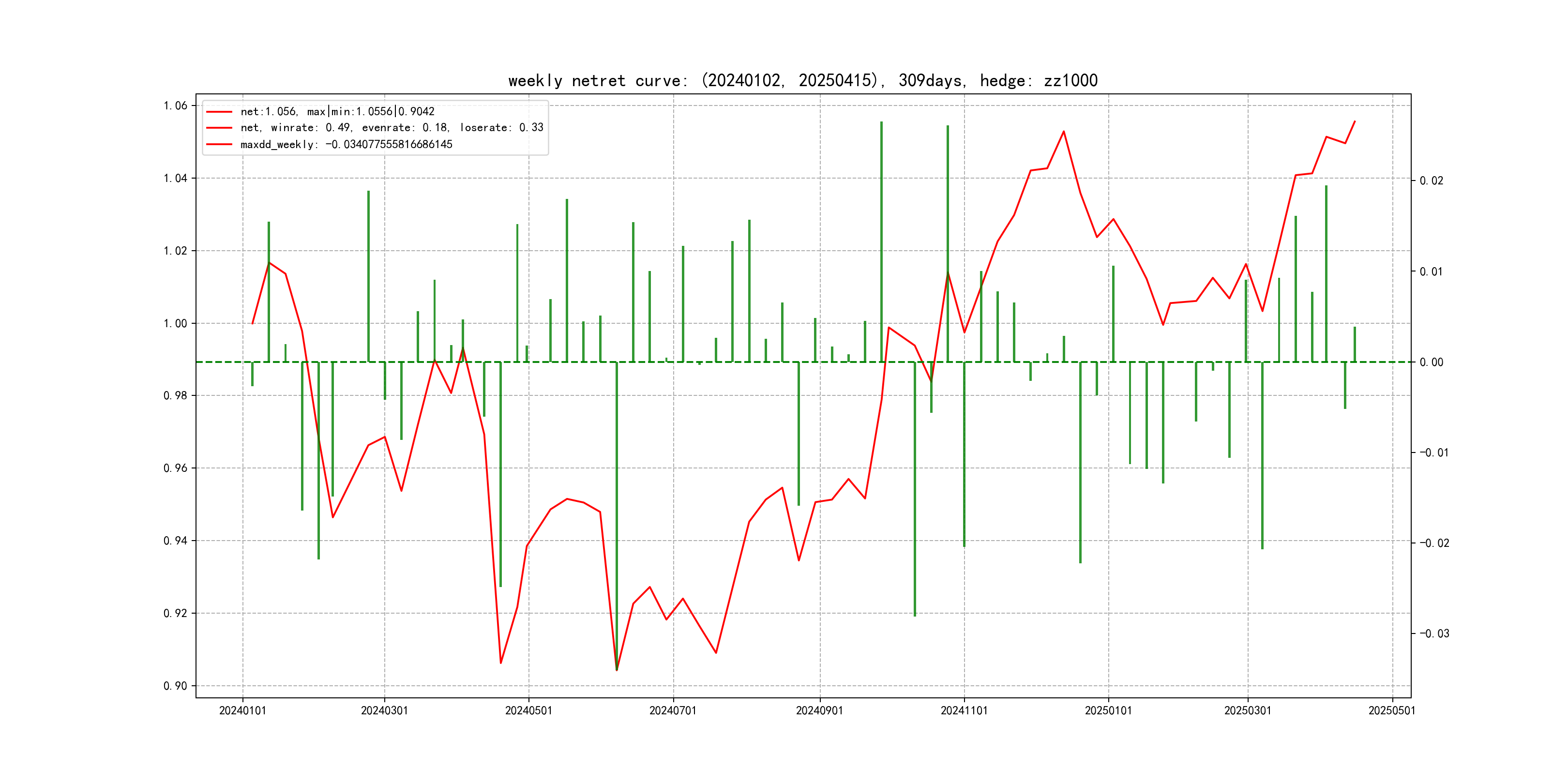
Task: Click right axis tick label 0.00
Action: [1431, 362]
